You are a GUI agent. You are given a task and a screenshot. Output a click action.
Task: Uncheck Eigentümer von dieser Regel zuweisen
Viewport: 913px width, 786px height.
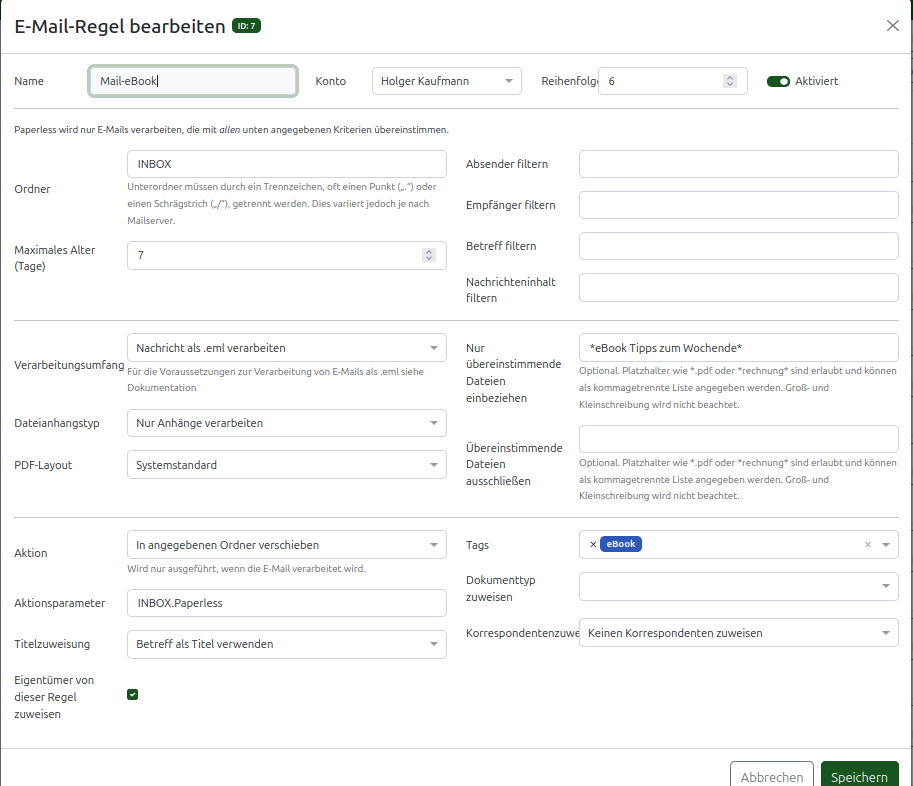point(133,695)
